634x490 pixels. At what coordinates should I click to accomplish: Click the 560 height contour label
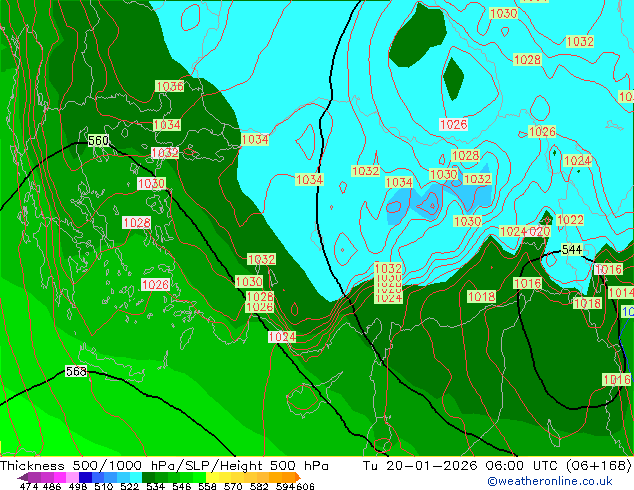[98, 141]
